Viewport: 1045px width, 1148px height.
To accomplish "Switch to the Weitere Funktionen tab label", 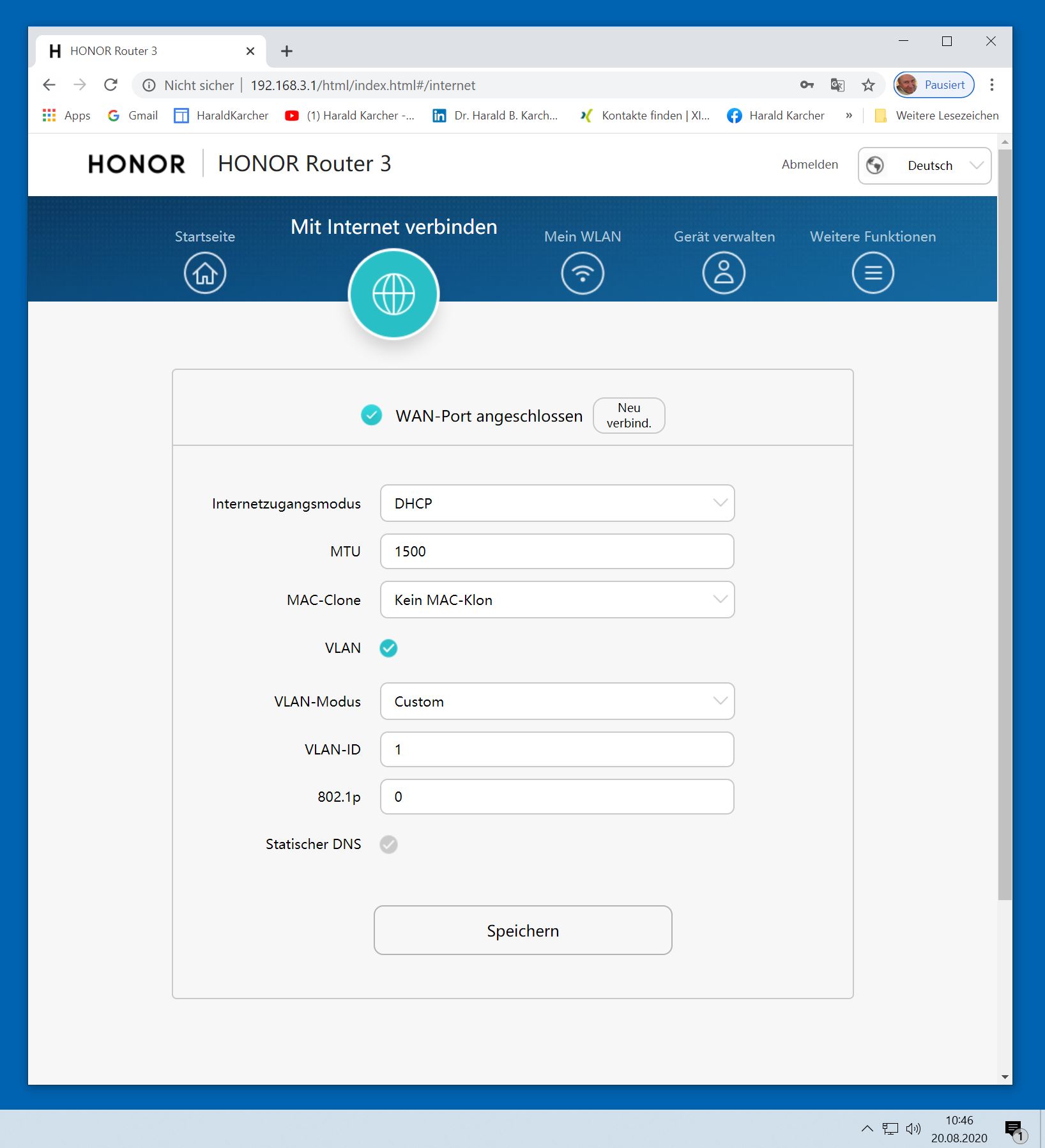I will point(873,236).
